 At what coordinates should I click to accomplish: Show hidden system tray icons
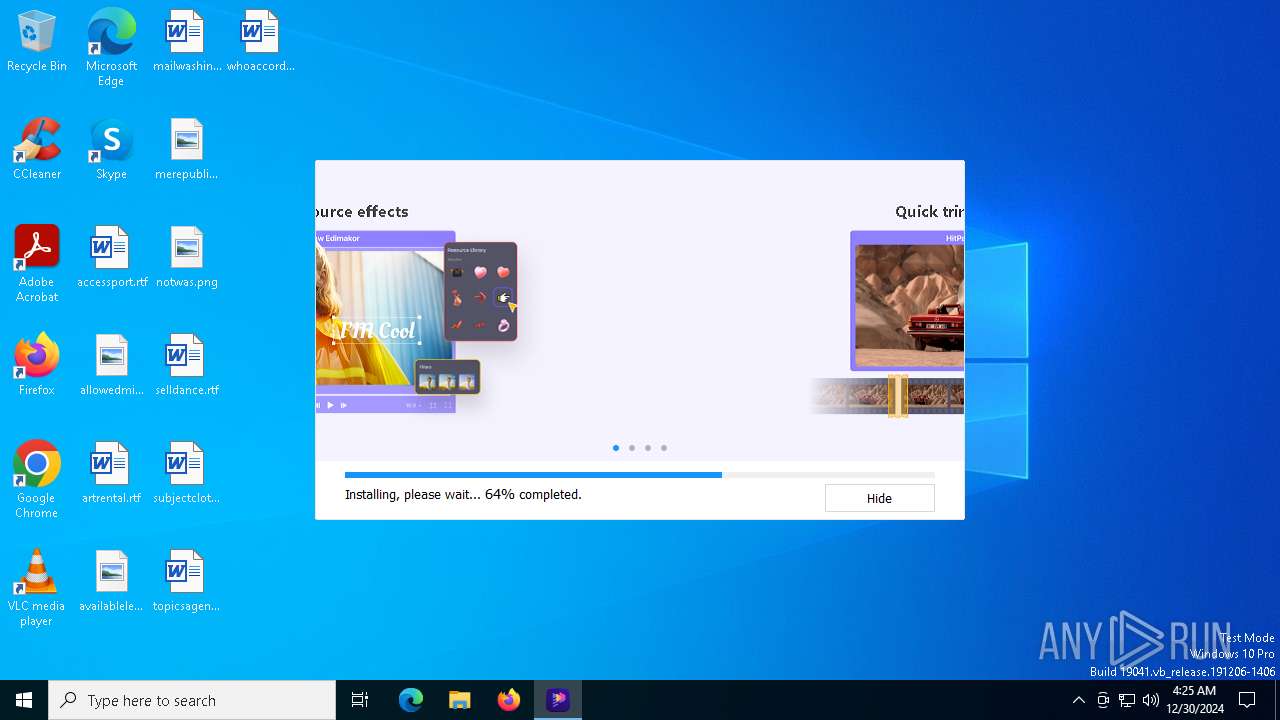coord(1078,700)
